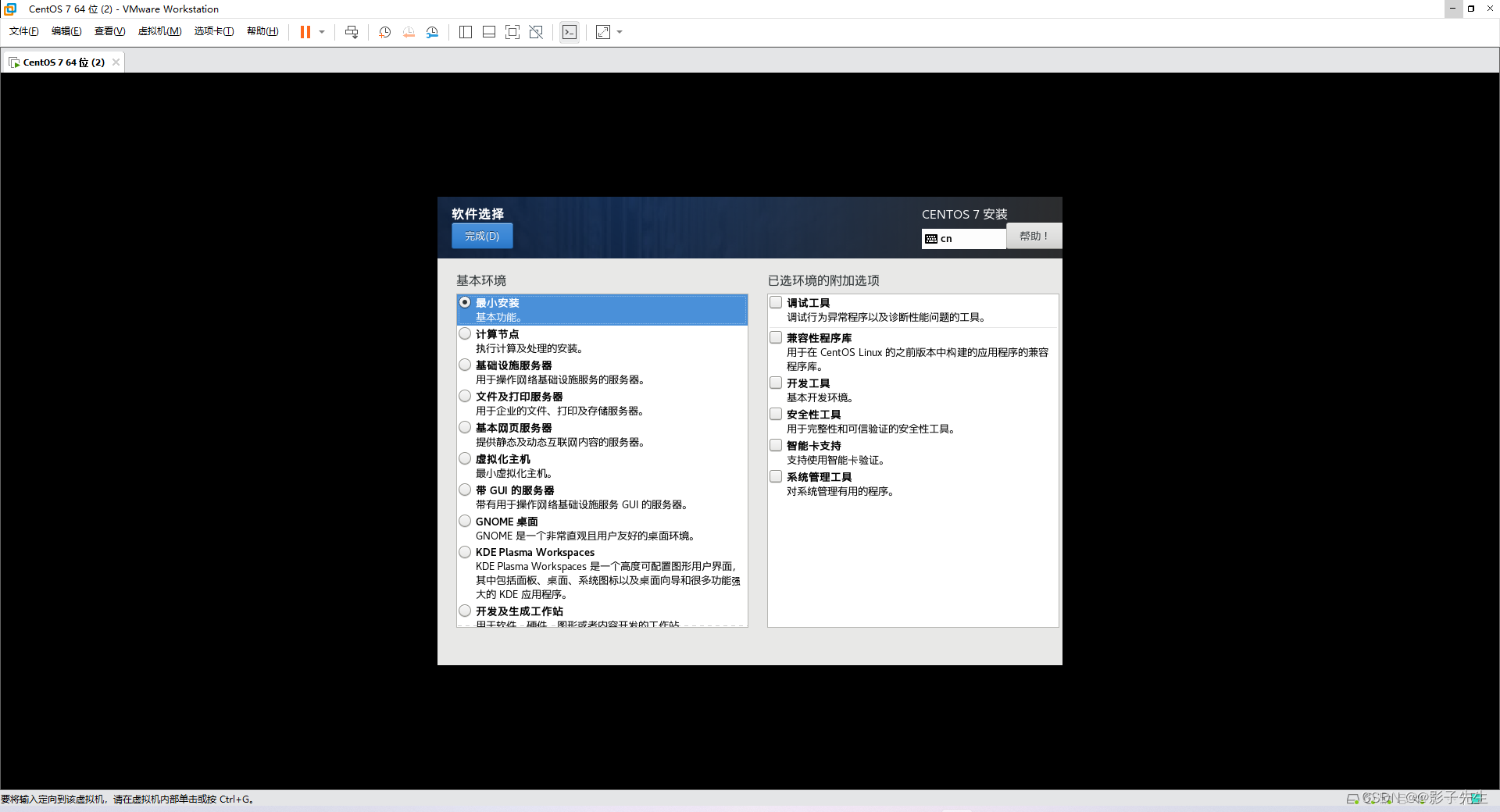This screenshot has height=812, width=1500.
Task: Click the description 最小虚拟化主机。
Action: (514, 473)
